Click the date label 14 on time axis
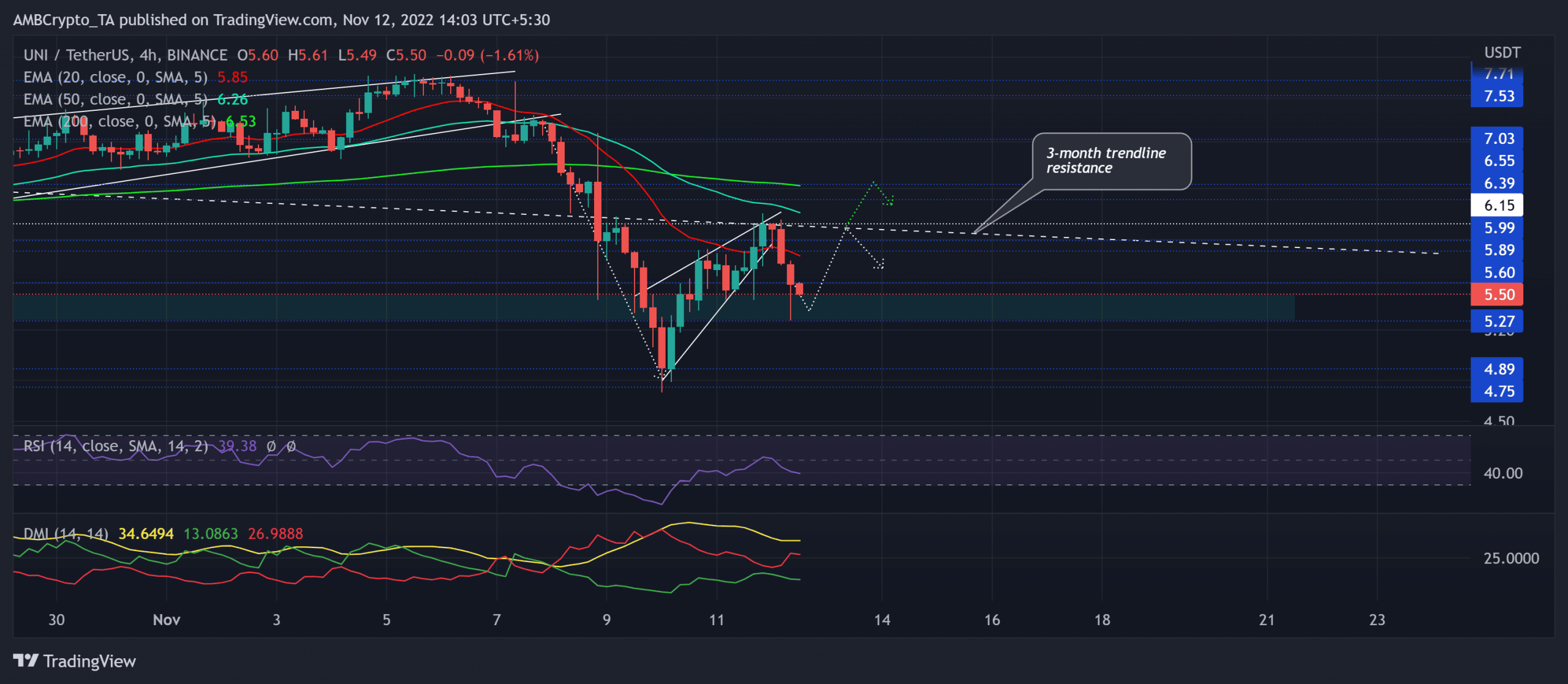The width and height of the screenshot is (1568, 684). tap(882, 620)
